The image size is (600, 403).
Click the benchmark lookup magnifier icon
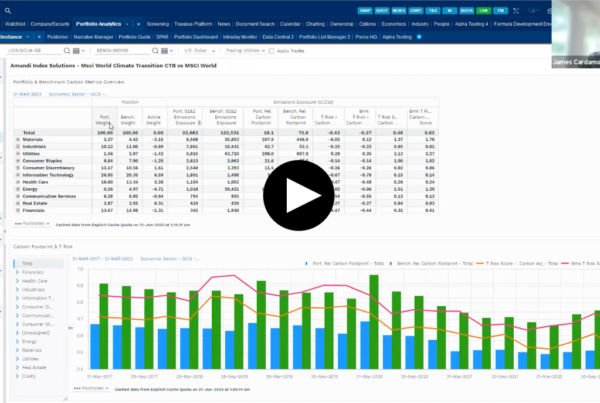[155, 51]
